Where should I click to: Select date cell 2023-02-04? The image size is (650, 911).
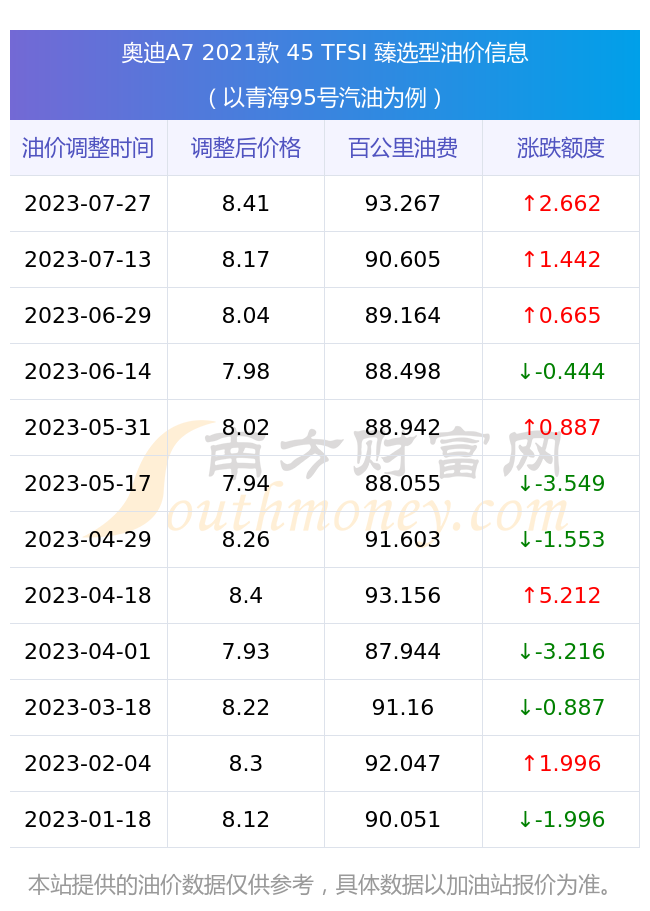pyautogui.click(x=88, y=763)
